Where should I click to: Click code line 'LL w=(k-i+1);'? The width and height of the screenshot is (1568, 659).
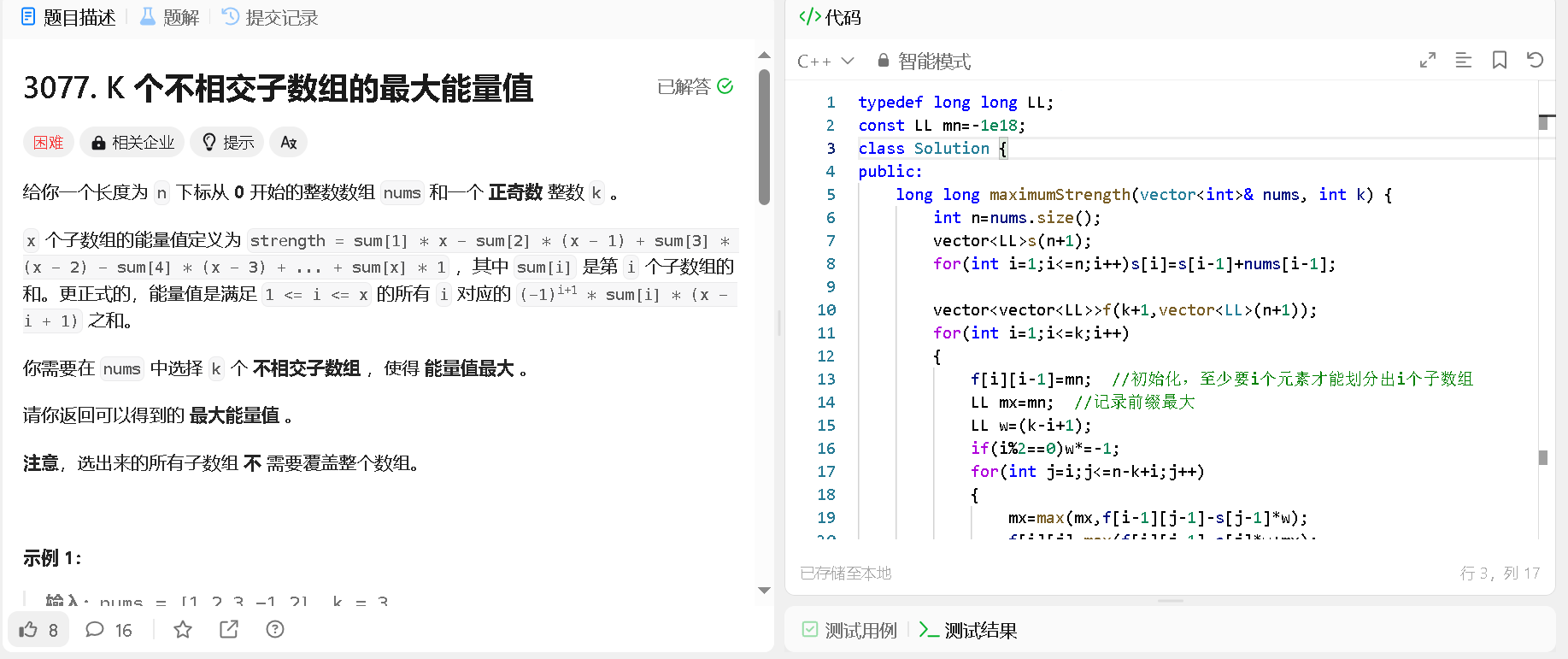pyautogui.click(x=1031, y=425)
